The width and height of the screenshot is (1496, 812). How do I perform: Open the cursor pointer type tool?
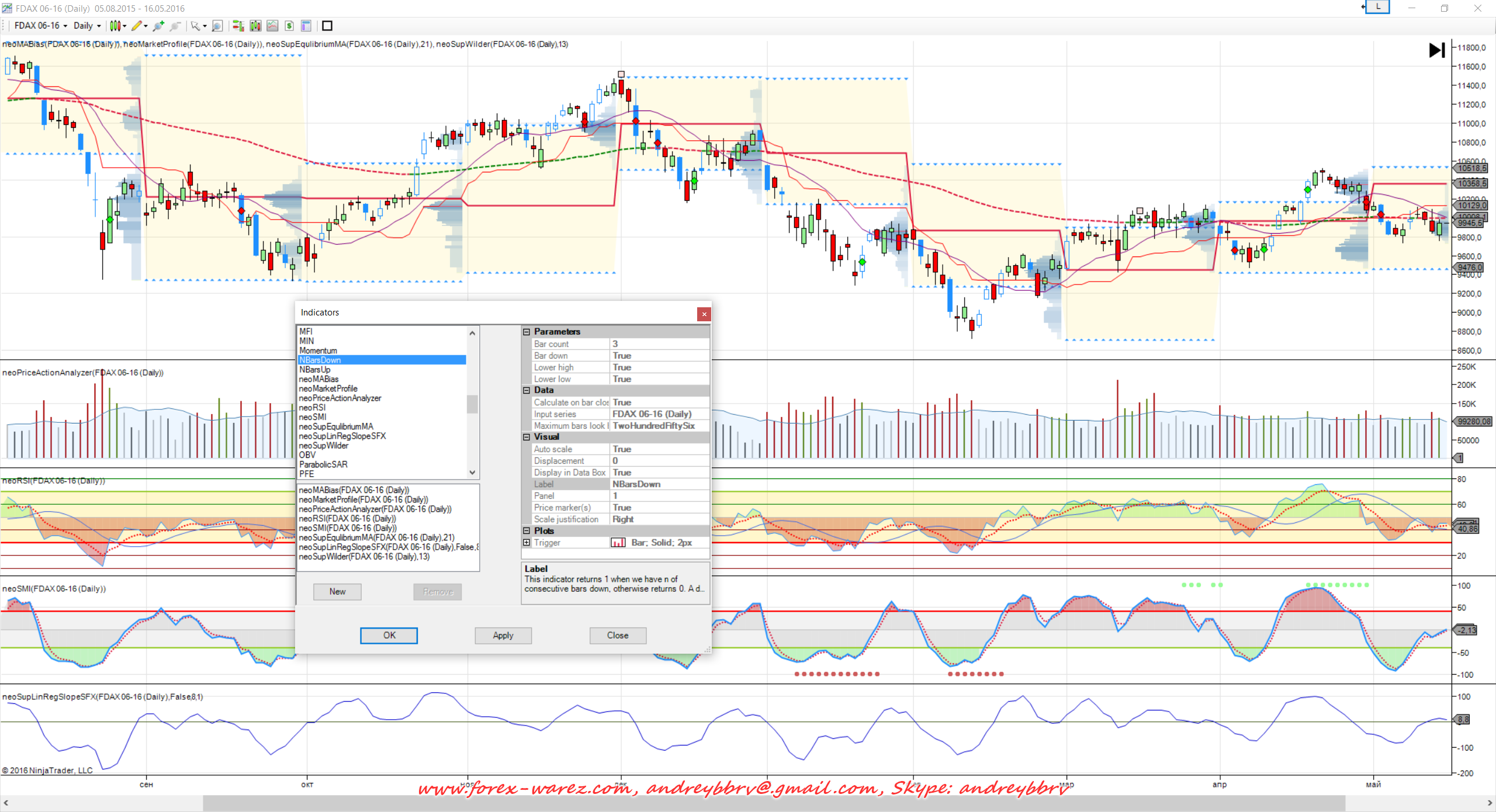(196, 26)
